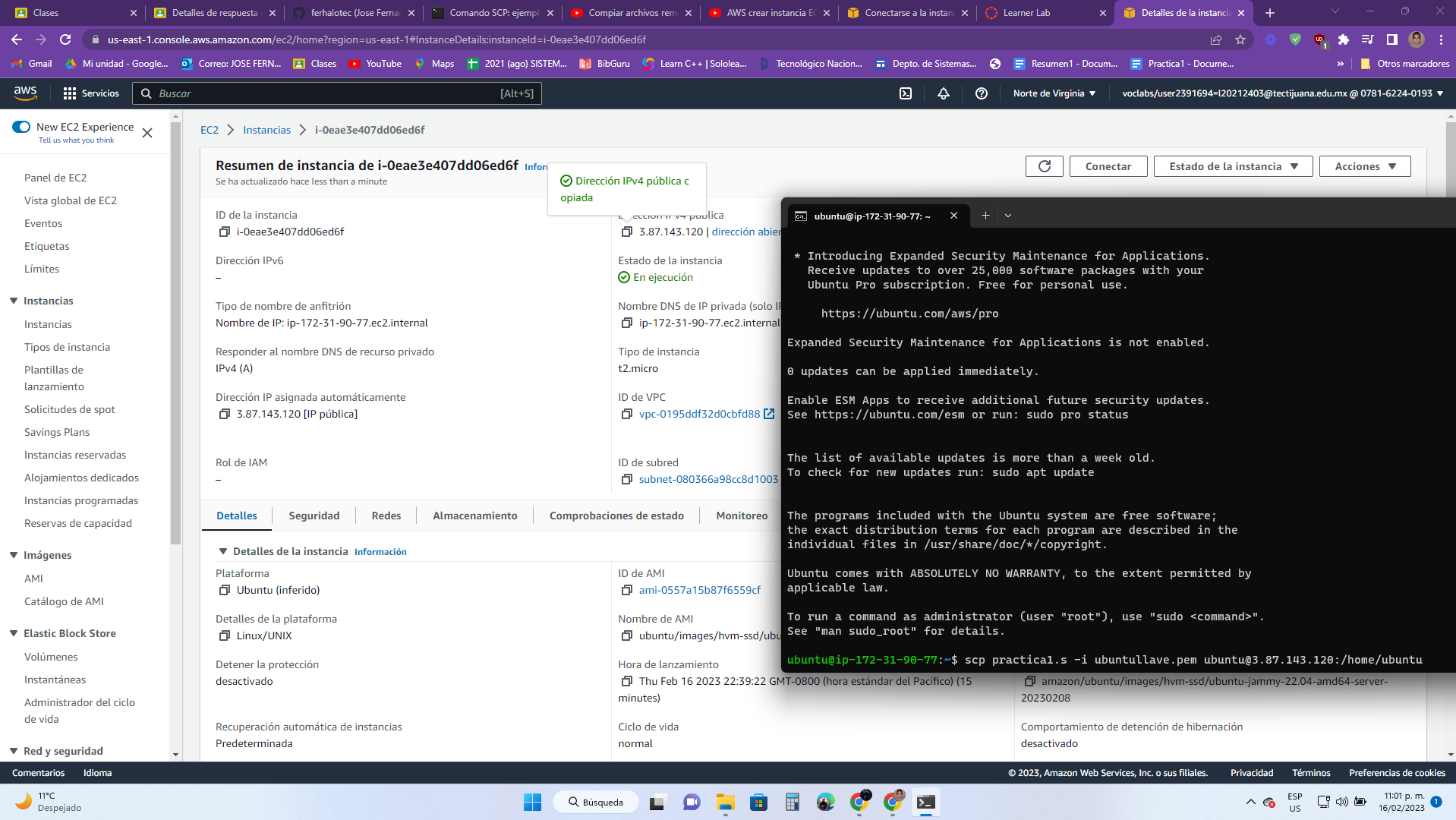
Task: Open a new terminal tab with the plus icon
Action: click(x=985, y=216)
